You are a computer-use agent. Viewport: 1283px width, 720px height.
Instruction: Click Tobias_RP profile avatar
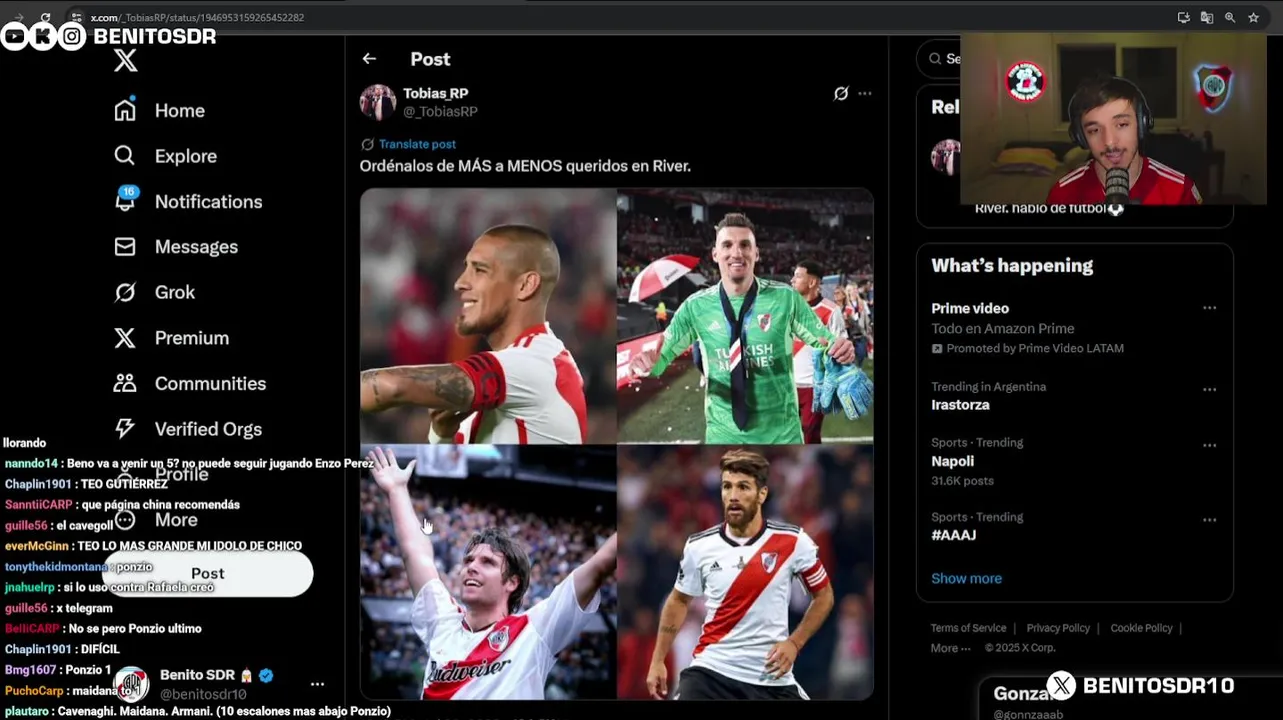click(x=378, y=102)
